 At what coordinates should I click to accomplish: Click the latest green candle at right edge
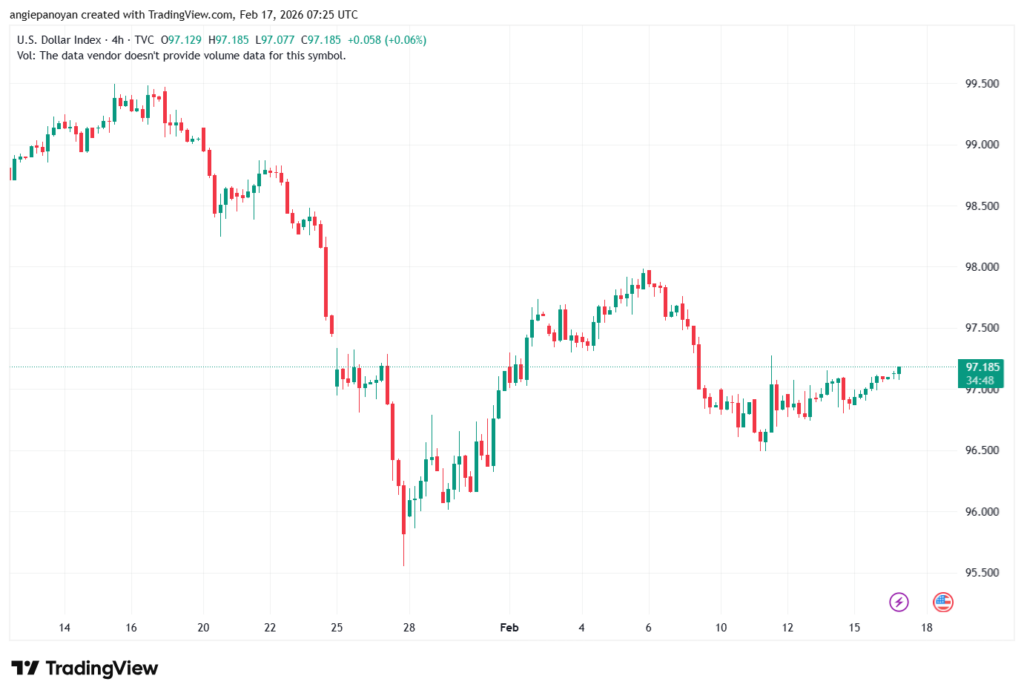(x=899, y=371)
